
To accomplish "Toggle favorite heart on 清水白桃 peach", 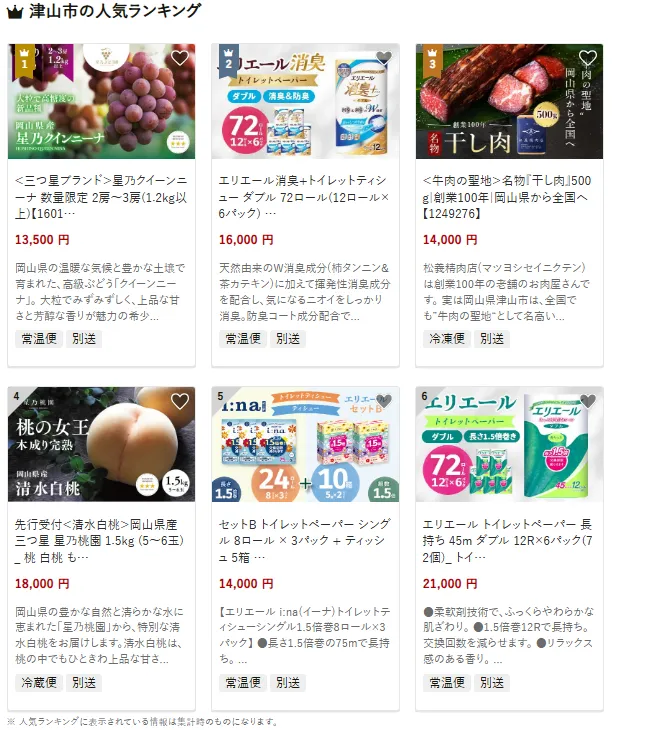I will point(179,401).
